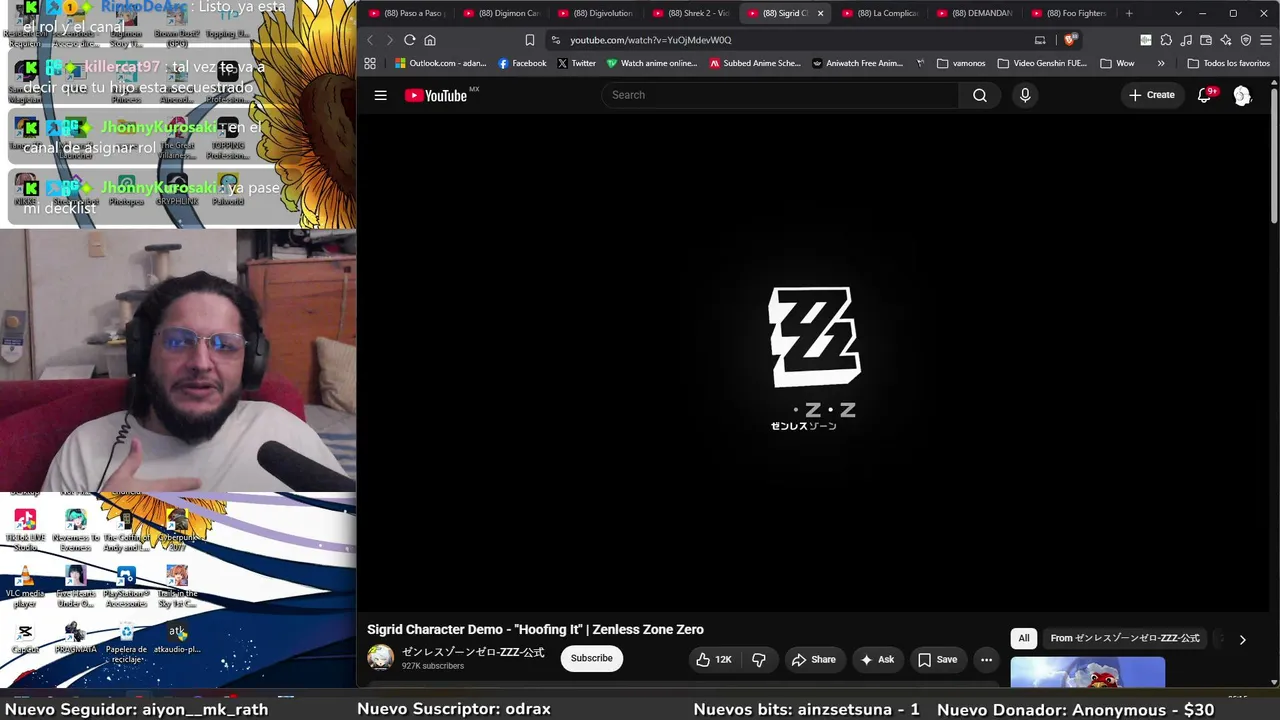Open the Aniwatch Free Anime bookmark

coord(858,63)
